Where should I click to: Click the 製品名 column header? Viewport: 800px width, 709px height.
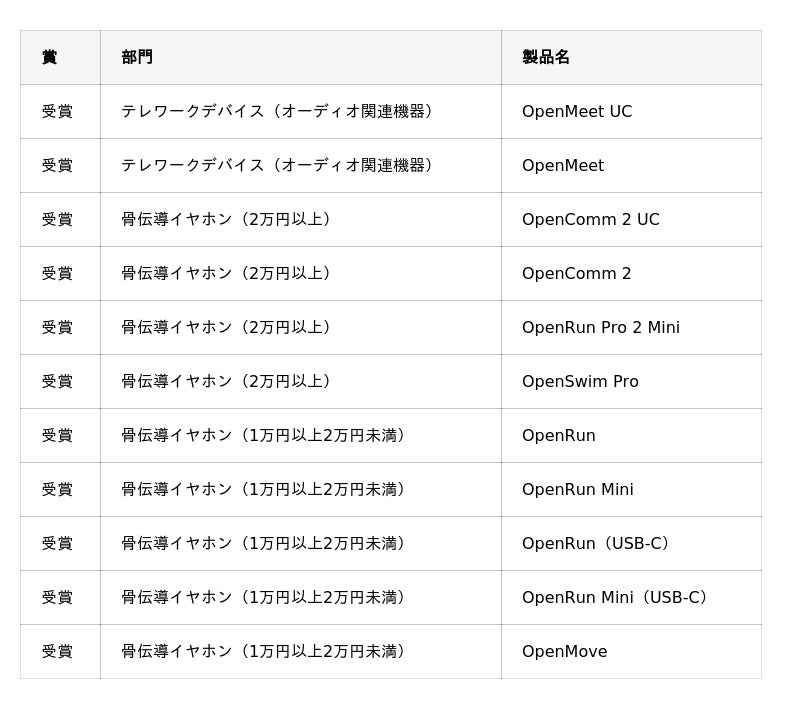point(546,57)
